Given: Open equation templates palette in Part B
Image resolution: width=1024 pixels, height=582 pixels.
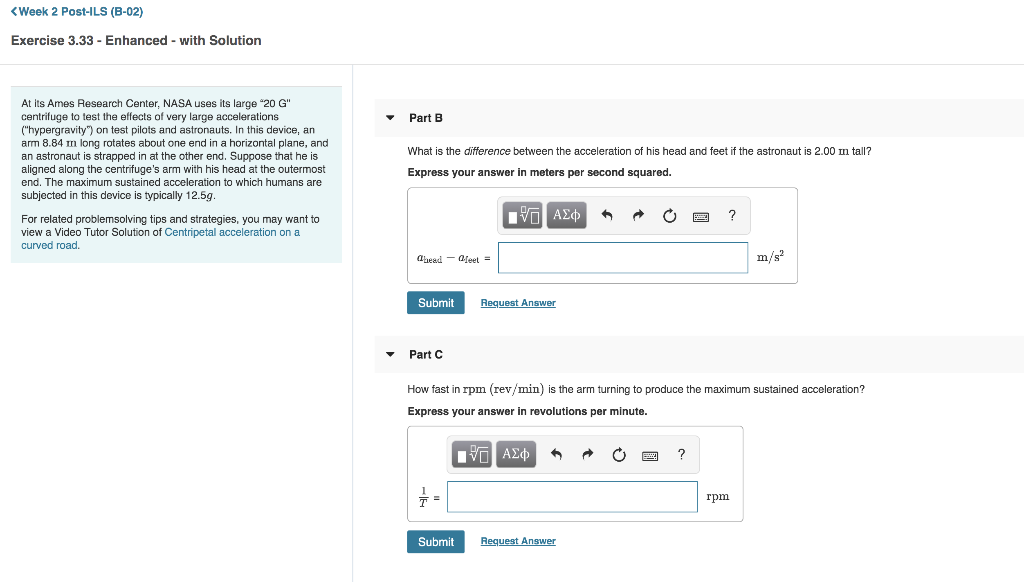Looking at the screenshot, I should coord(520,215).
